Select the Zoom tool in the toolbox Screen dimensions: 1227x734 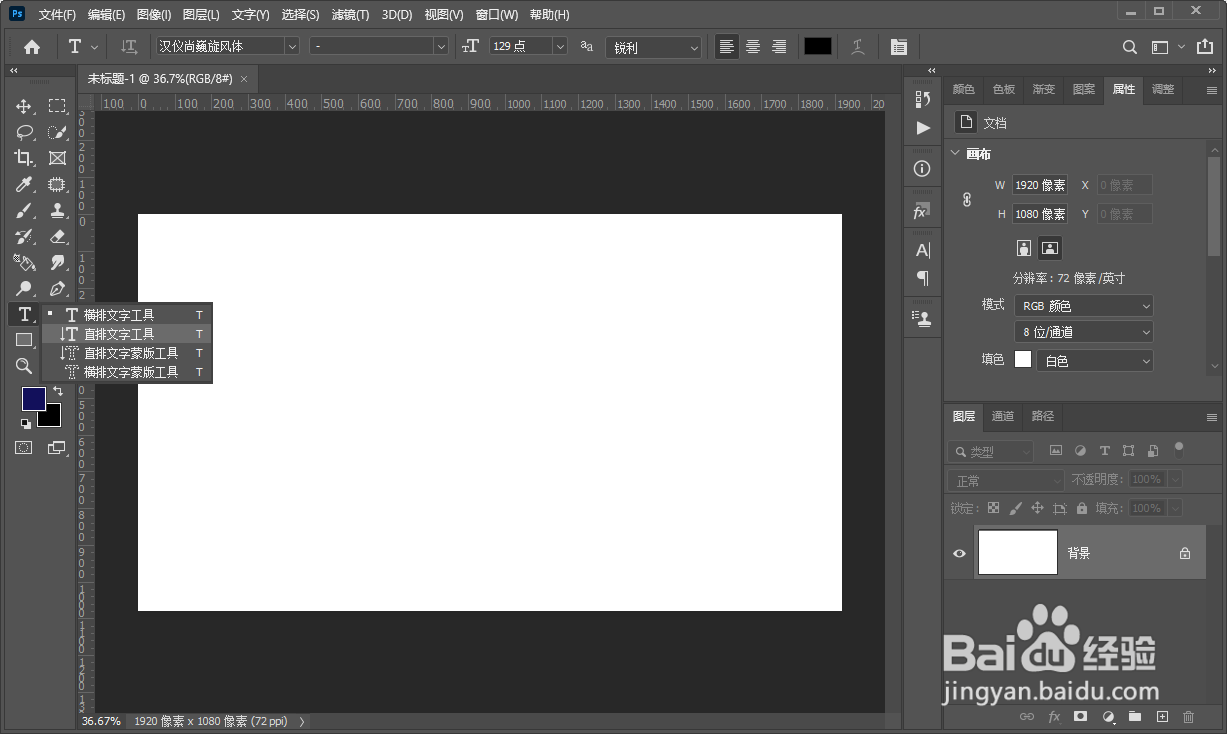(24, 366)
